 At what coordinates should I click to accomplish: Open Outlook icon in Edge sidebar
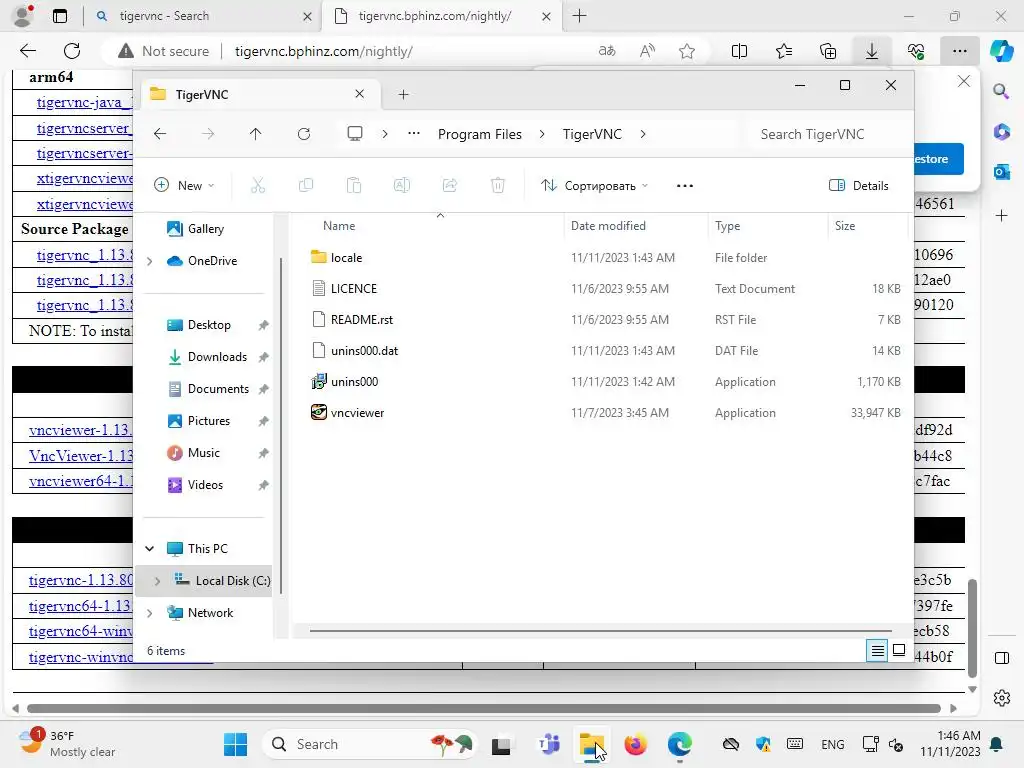click(1001, 172)
